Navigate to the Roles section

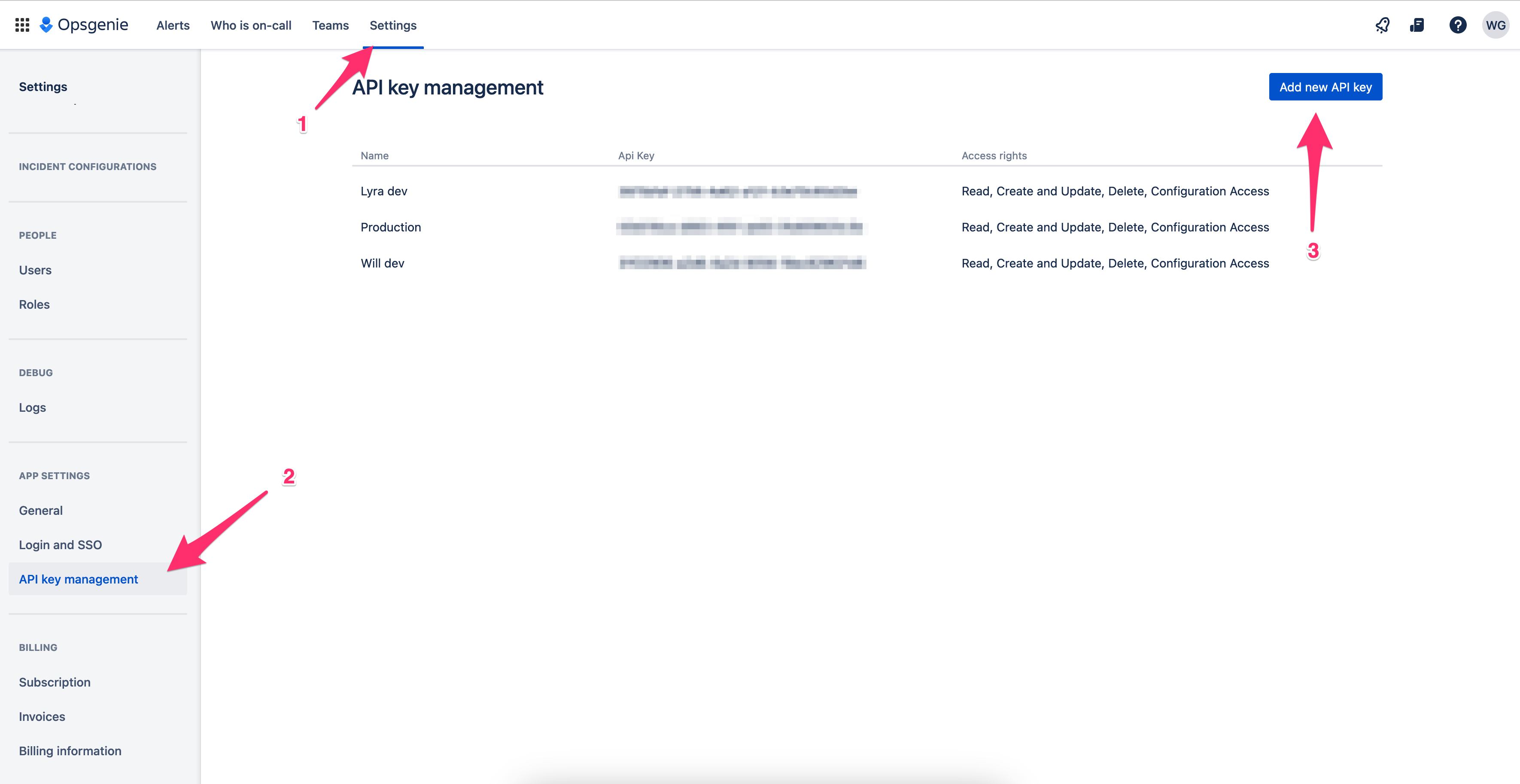coord(34,303)
